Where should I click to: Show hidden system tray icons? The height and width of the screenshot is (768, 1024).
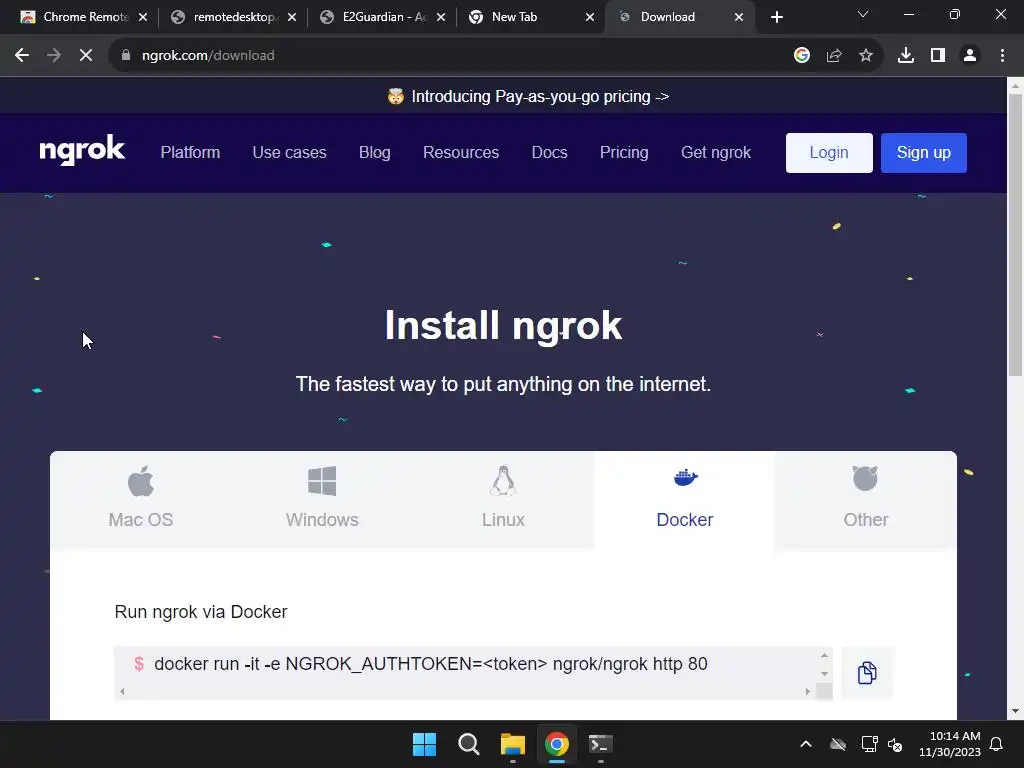[x=806, y=744]
